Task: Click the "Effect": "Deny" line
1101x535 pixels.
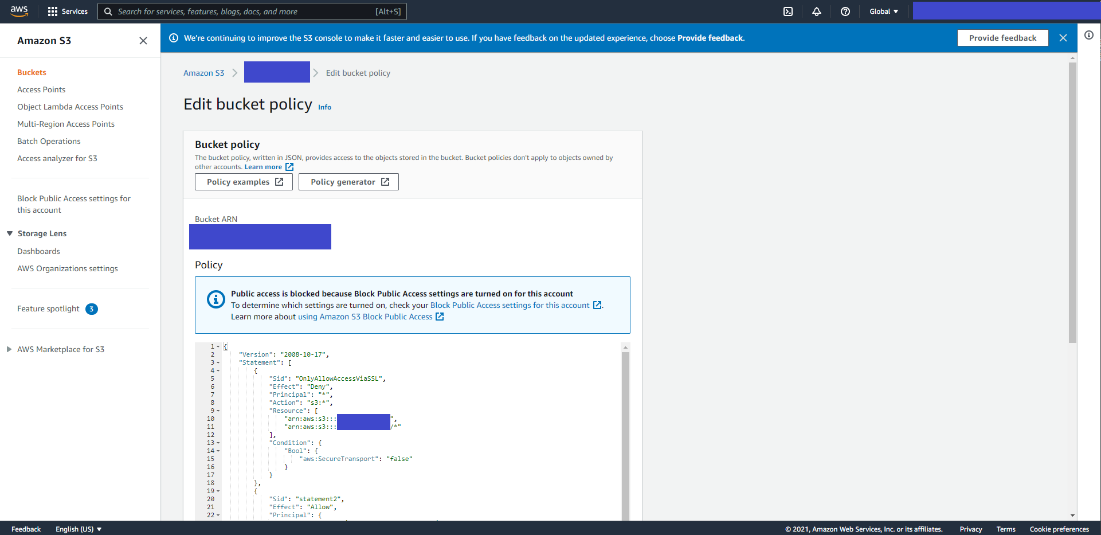Action: tap(302, 386)
